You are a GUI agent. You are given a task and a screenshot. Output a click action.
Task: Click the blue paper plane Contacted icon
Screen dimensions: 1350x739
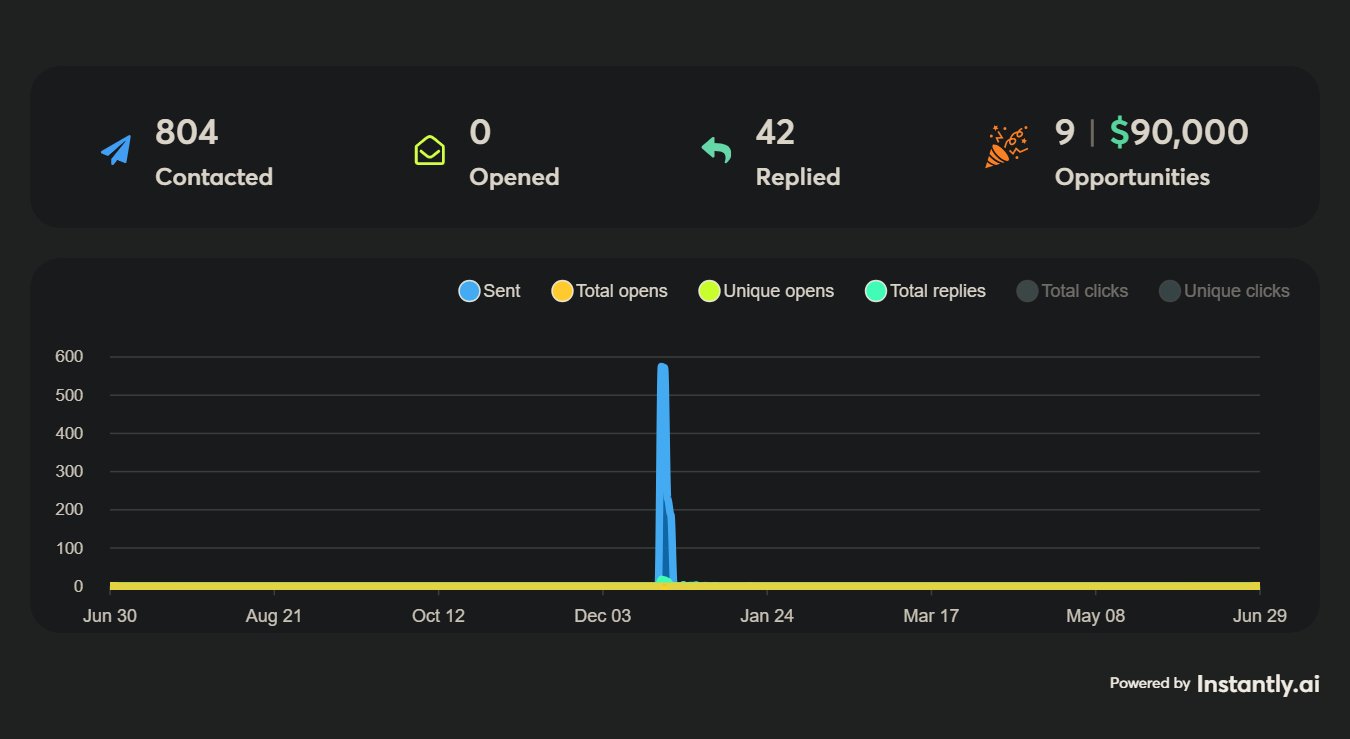pos(116,151)
